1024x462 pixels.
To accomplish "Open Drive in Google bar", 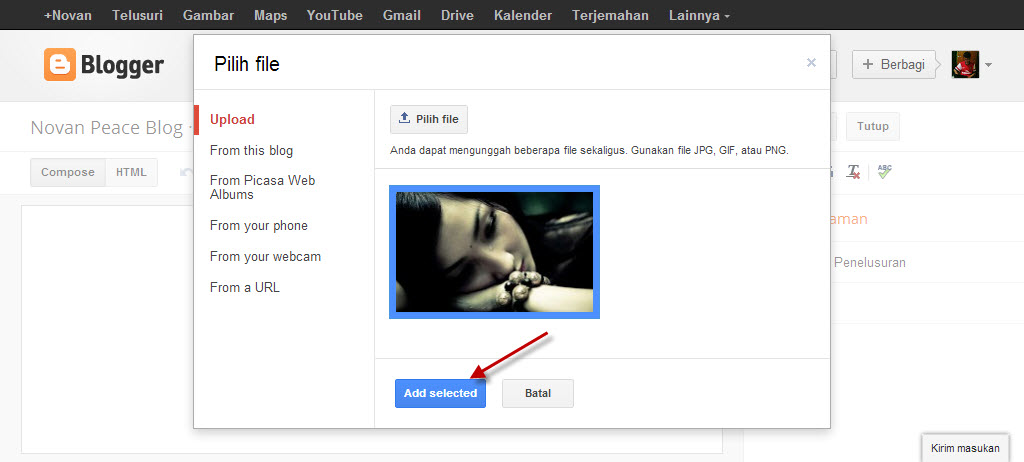I will pos(457,15).
